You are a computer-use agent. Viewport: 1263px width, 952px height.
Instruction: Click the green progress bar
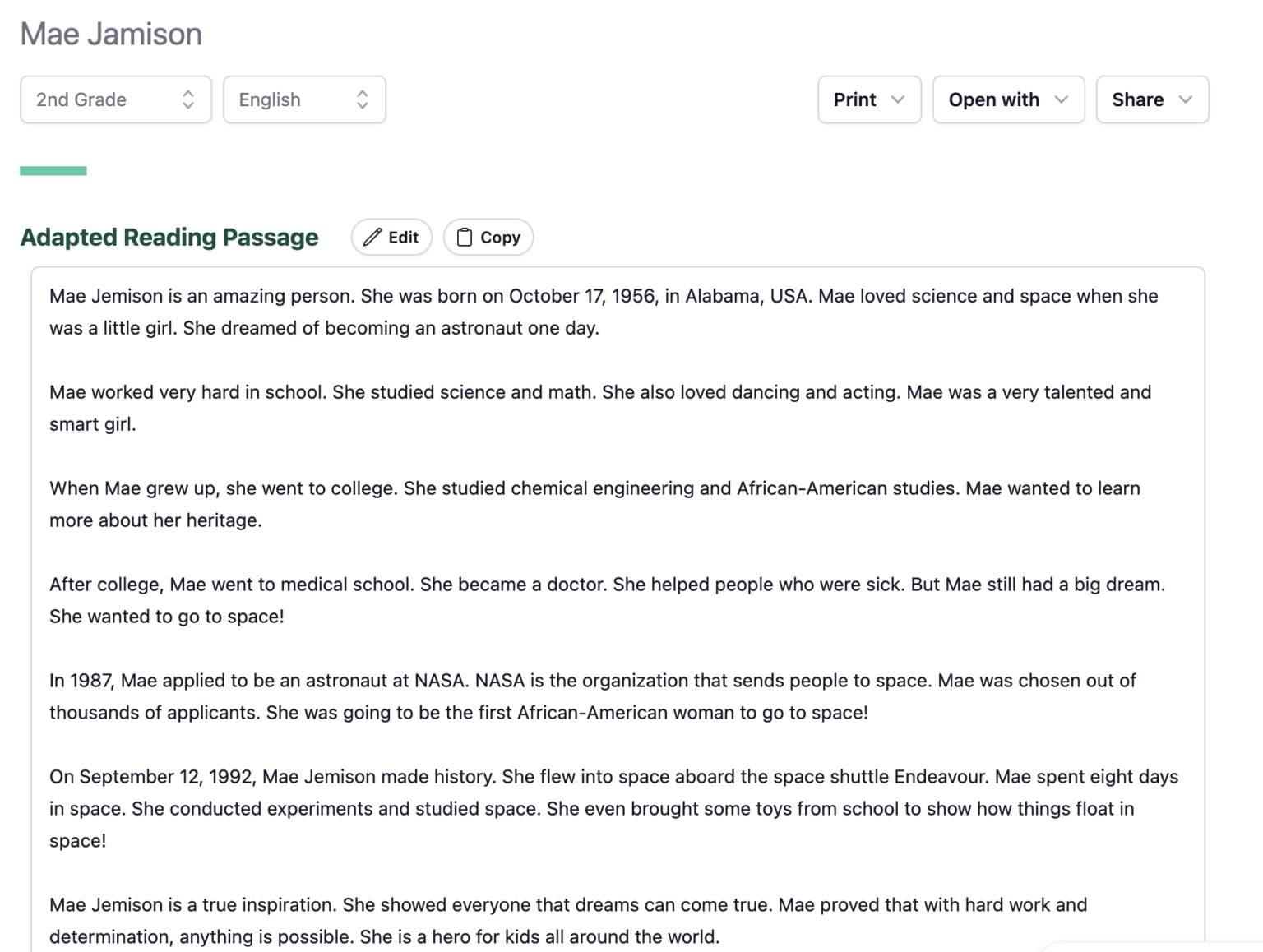click(x=53, y=171)
